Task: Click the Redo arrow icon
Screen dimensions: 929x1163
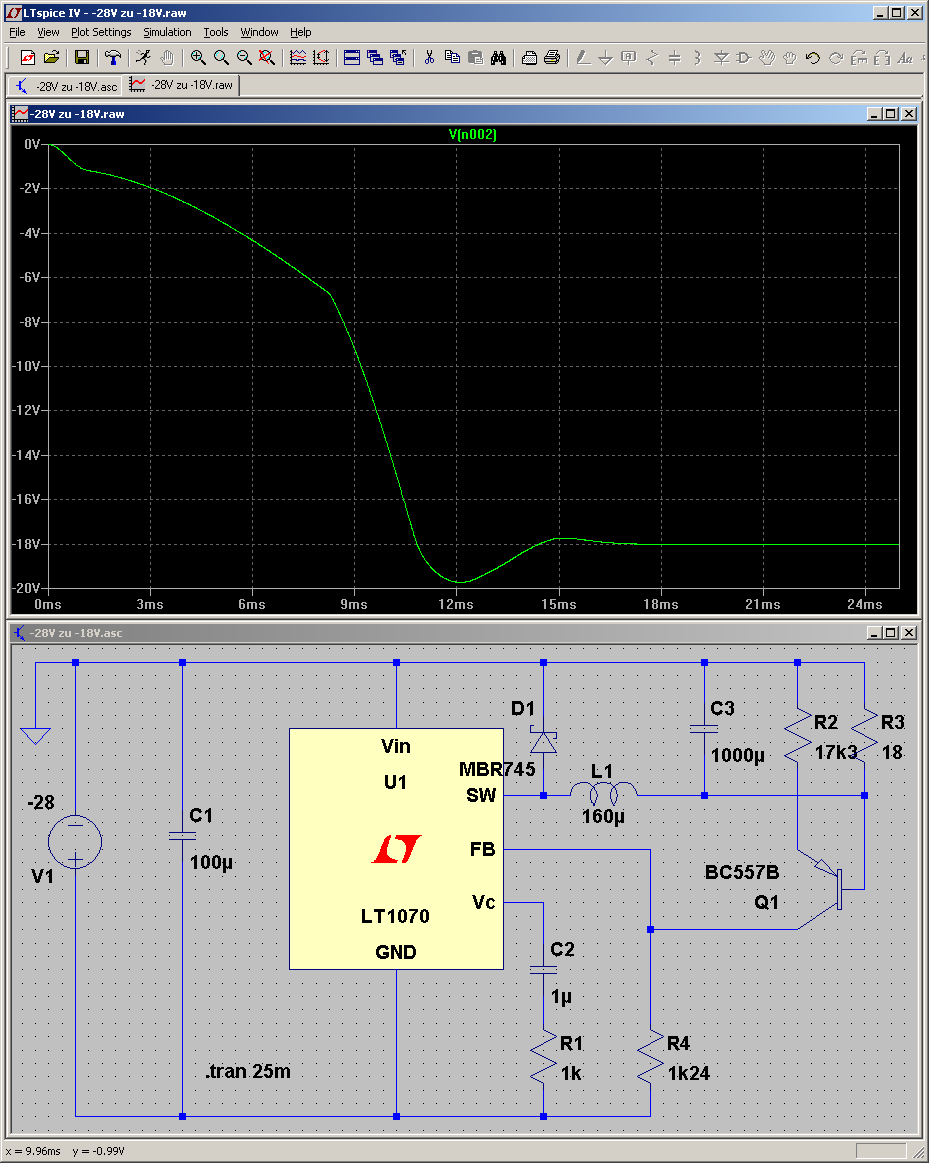Action: [836, 57]
